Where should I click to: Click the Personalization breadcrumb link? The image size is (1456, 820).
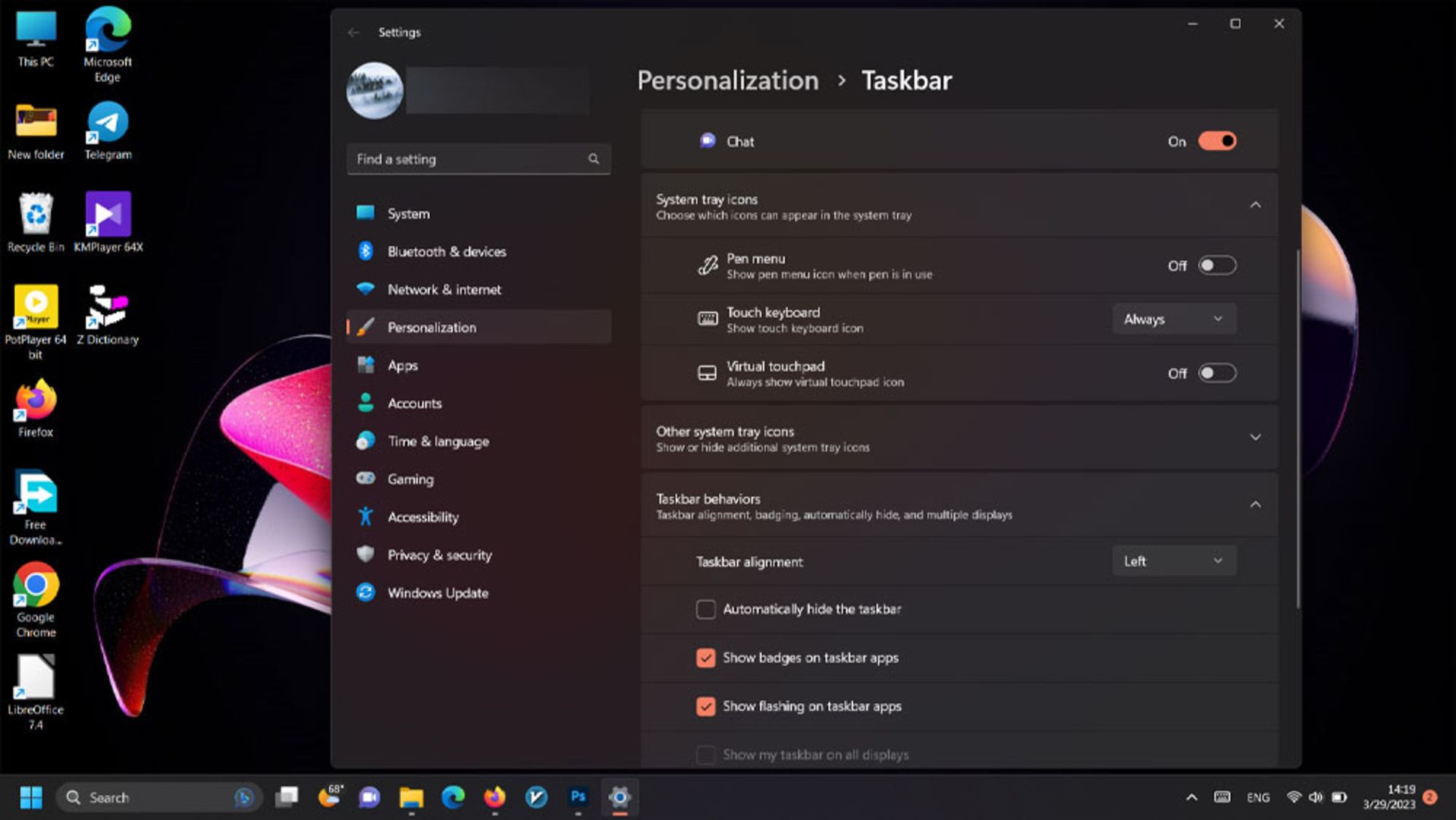(727, 80)
